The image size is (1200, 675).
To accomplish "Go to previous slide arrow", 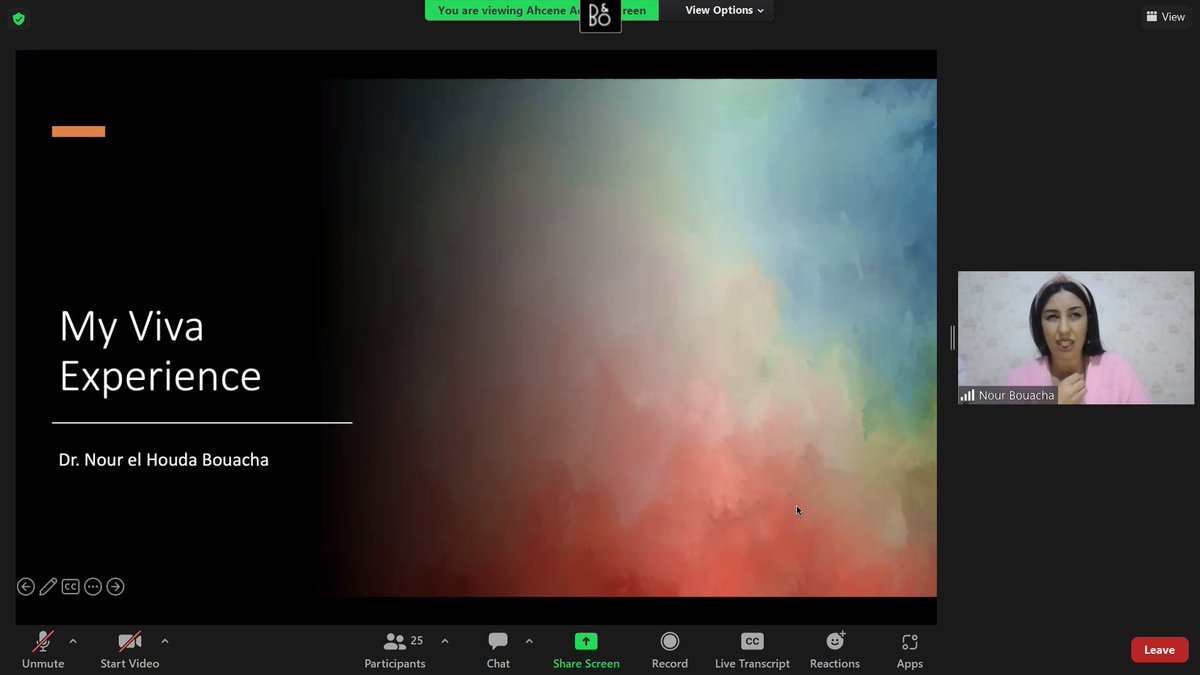I will 26,587.
